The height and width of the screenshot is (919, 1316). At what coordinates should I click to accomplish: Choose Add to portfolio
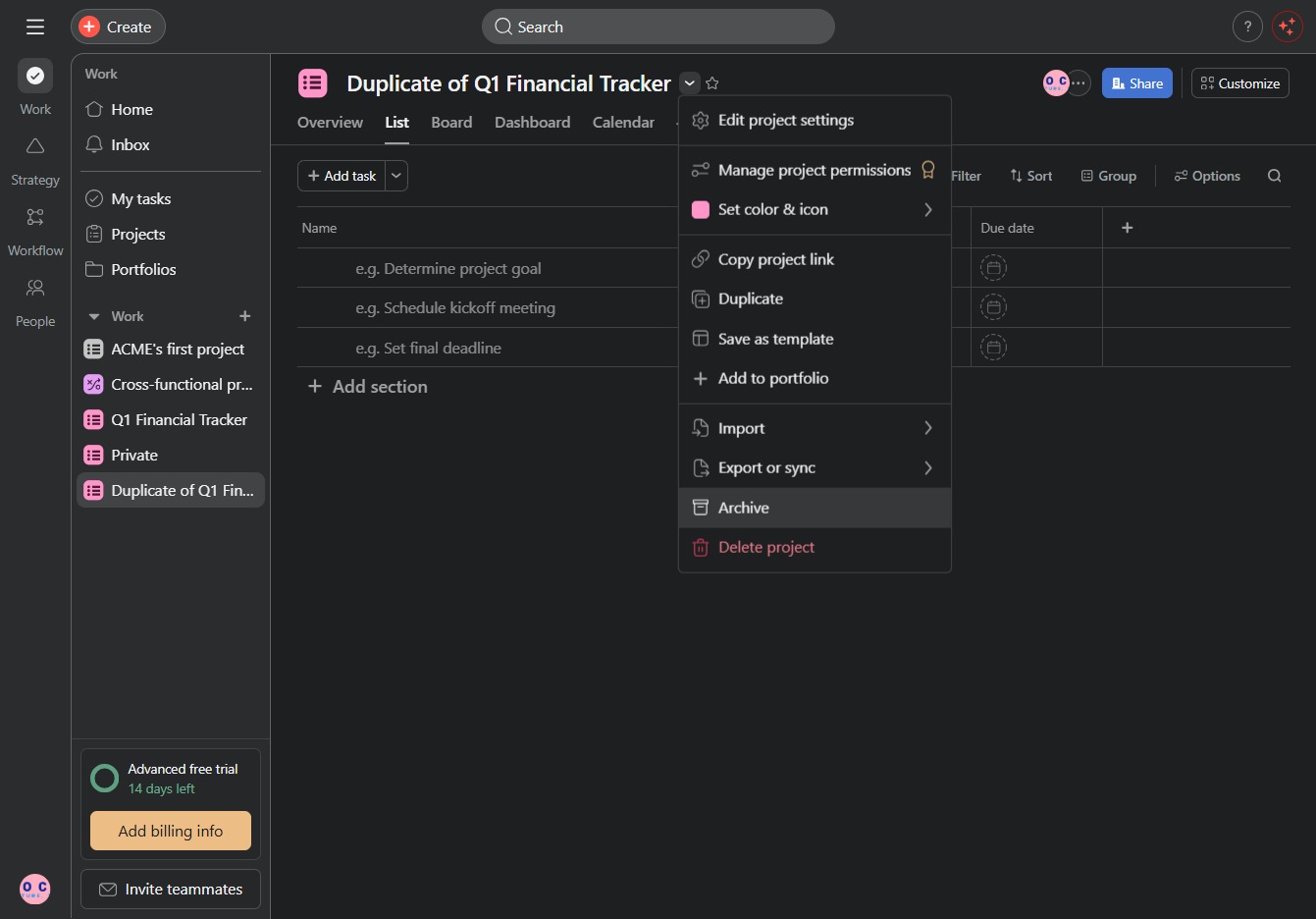click(815, 378)
